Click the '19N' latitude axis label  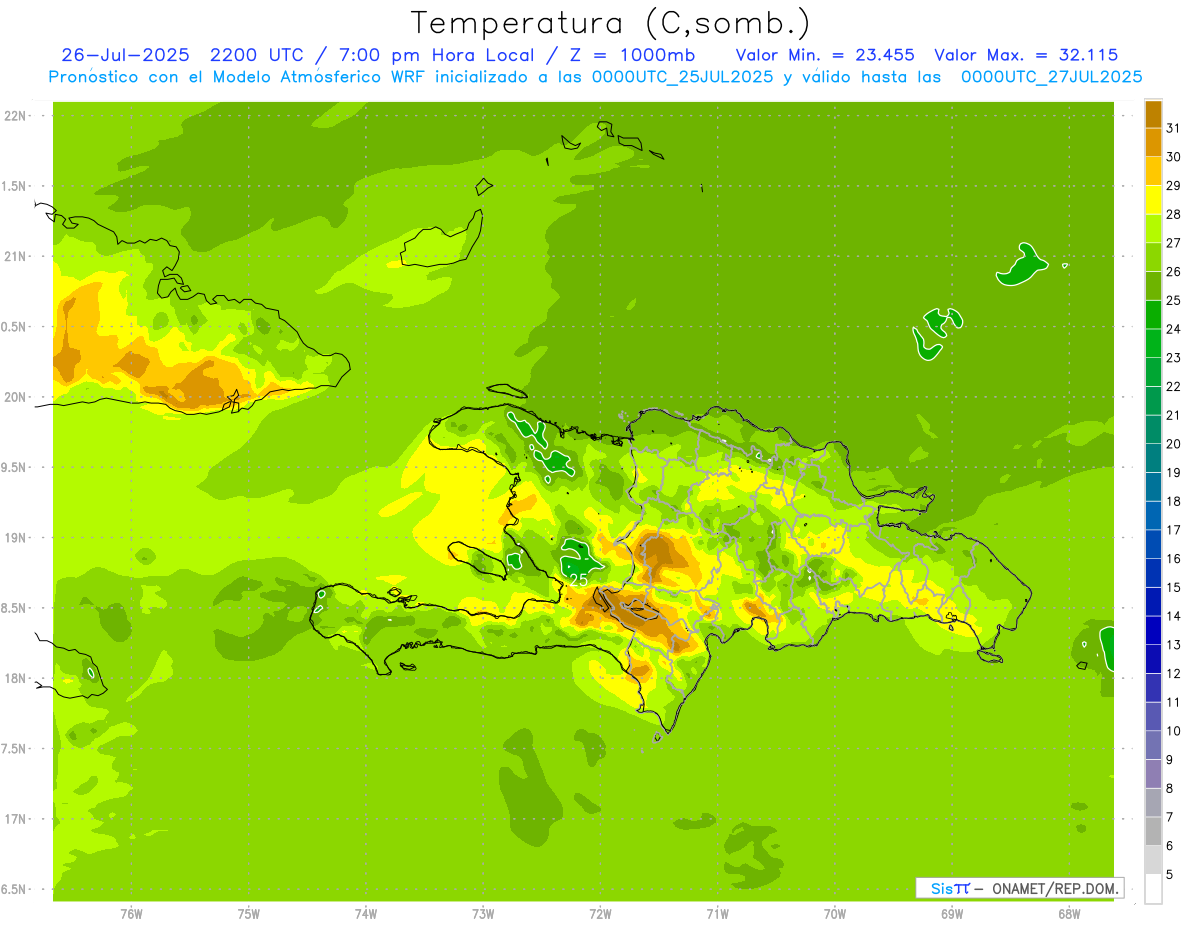17,537
